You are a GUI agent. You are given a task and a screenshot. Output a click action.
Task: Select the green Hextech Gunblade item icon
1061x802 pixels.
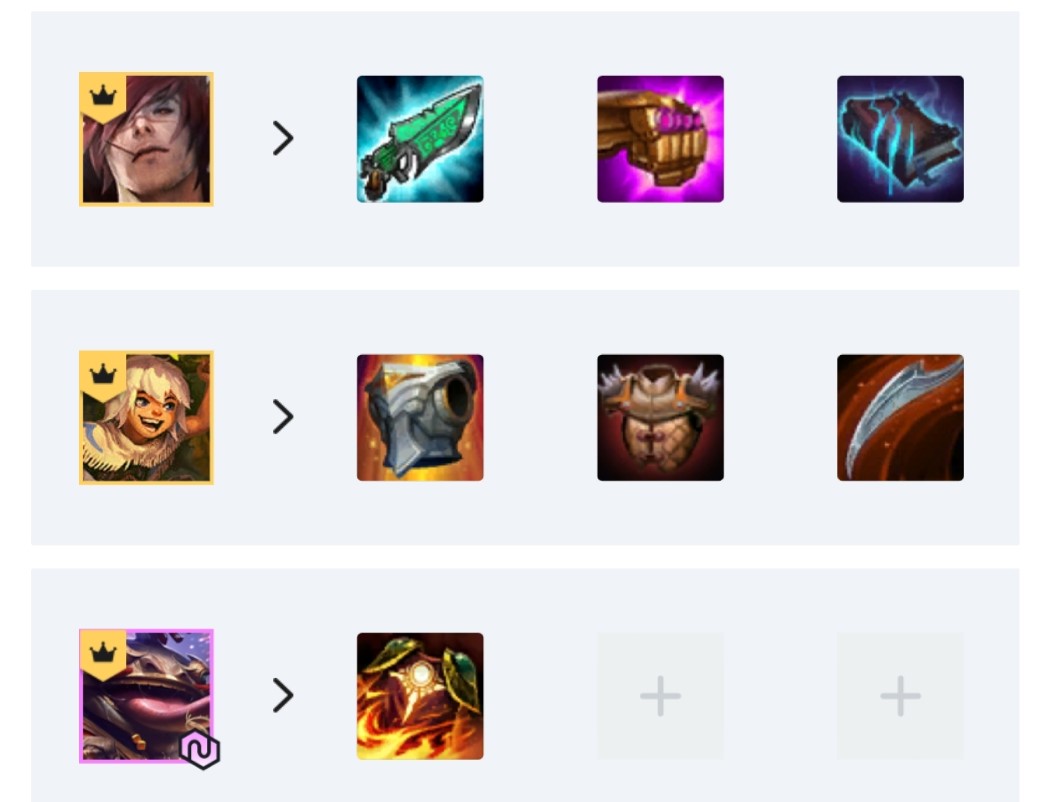[420, 139]
